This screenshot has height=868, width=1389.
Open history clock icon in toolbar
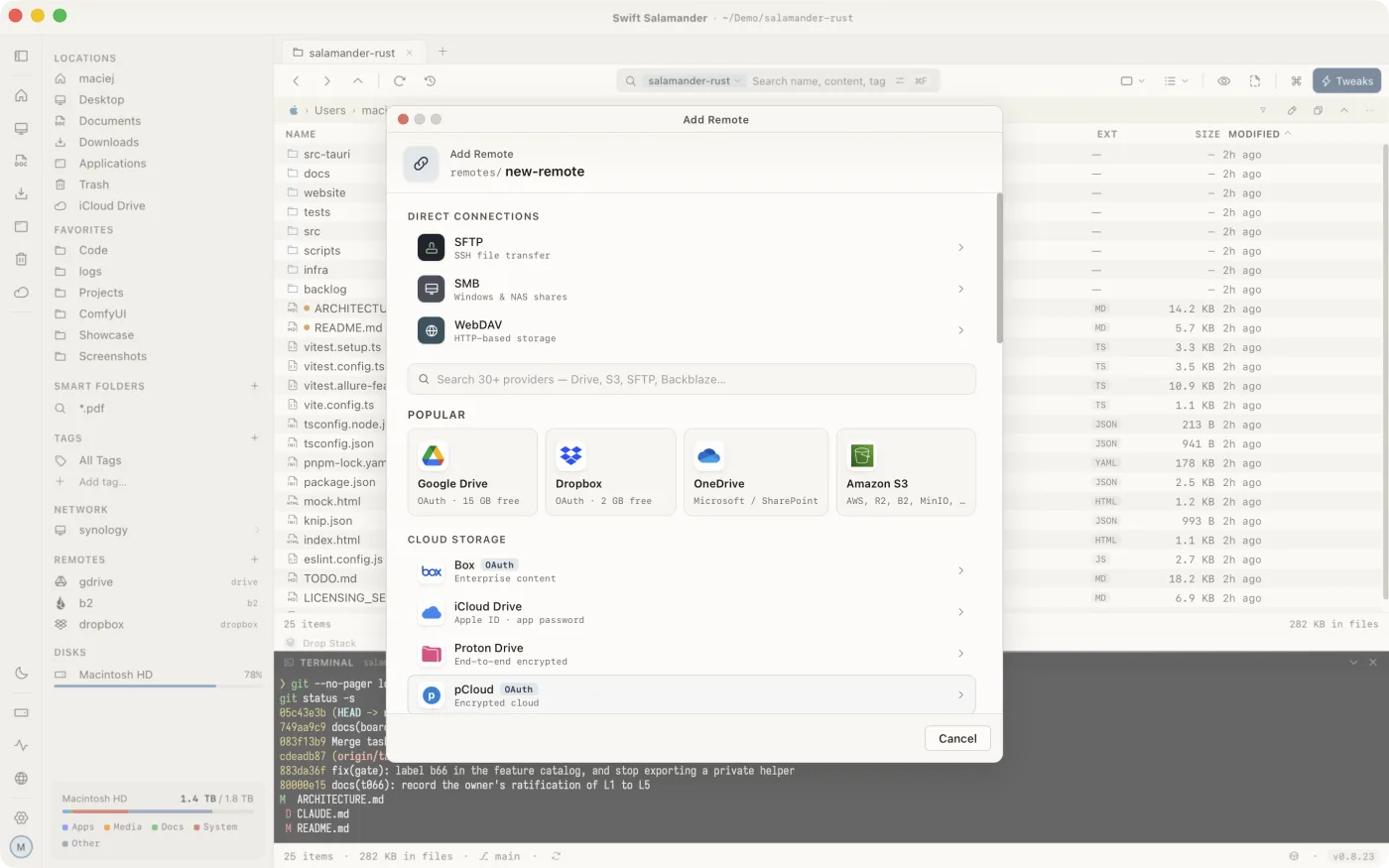click(x=430, y=81)
